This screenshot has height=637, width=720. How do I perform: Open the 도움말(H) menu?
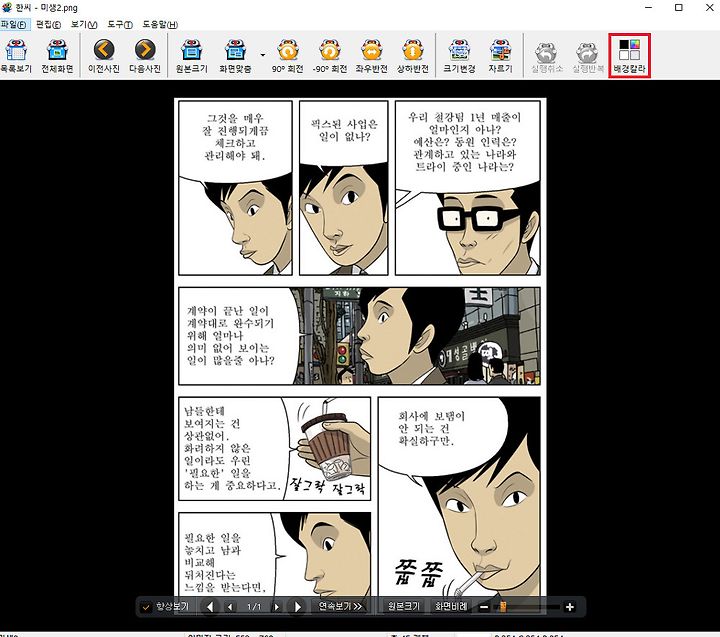(160, 24)
